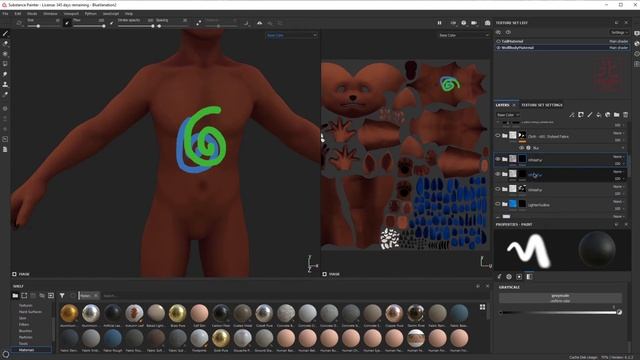640x360 pixels.
Task: Open Display Settings icon on right edge
Action: [637, 33]
